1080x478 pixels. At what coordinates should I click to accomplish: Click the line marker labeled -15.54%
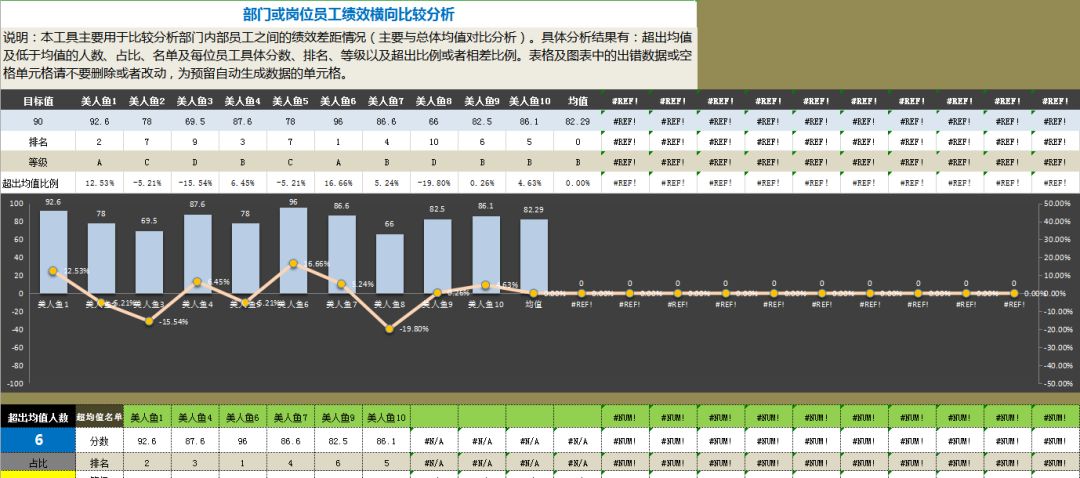(149, 321)
